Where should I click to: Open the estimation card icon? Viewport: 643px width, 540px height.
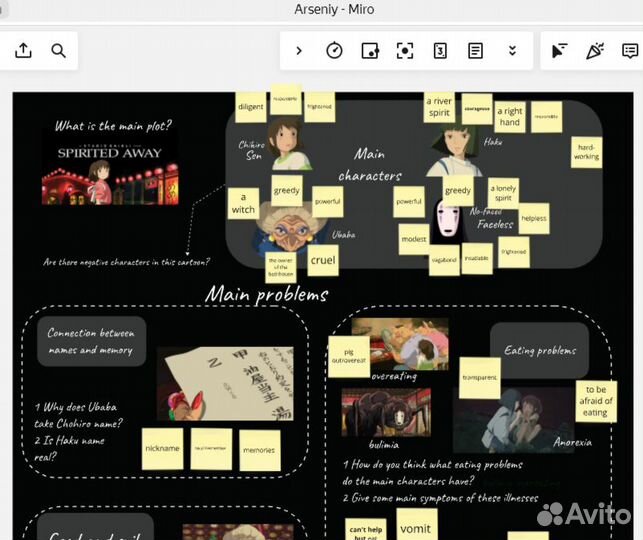(440, 51)
